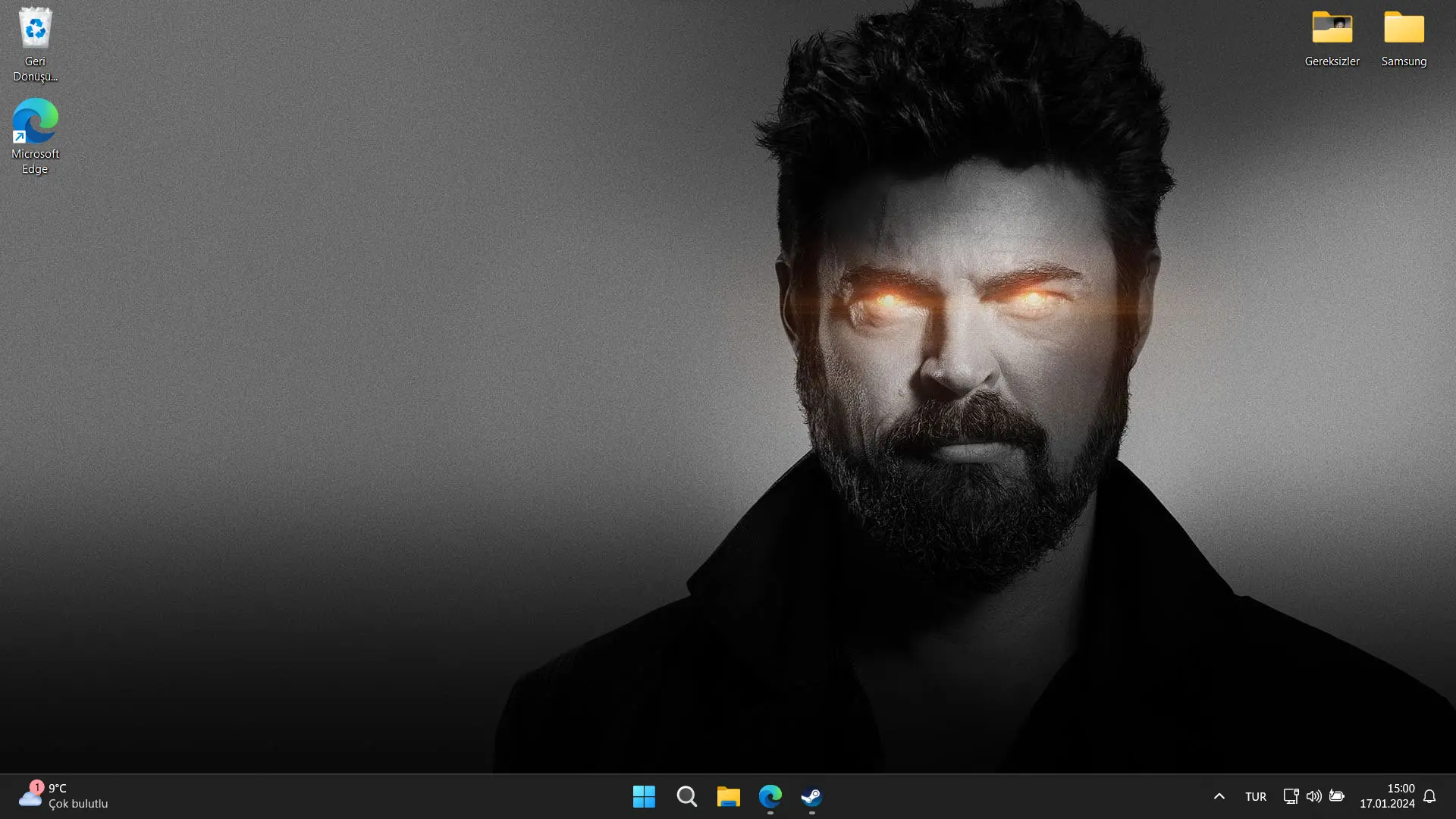
Task: Open notifications bell icon
Action: point(1429,796)
